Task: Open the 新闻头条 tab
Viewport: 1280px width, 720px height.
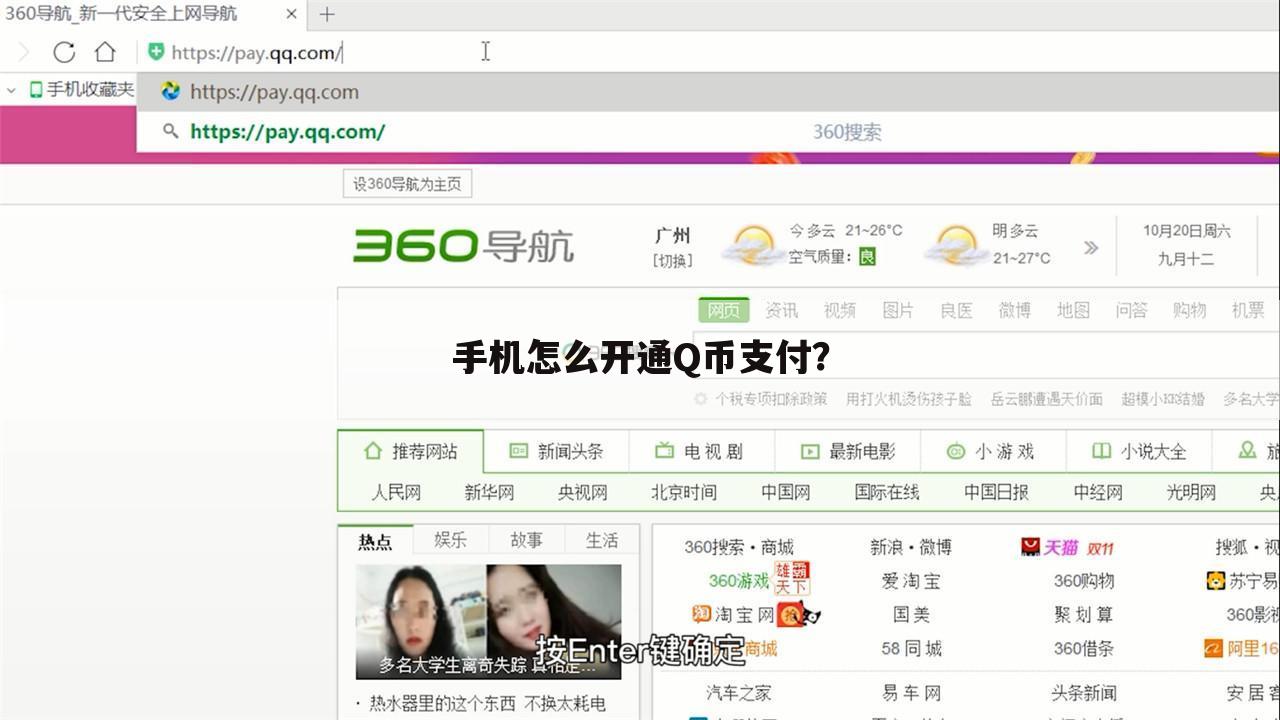Action: click(x=556, y=451)
